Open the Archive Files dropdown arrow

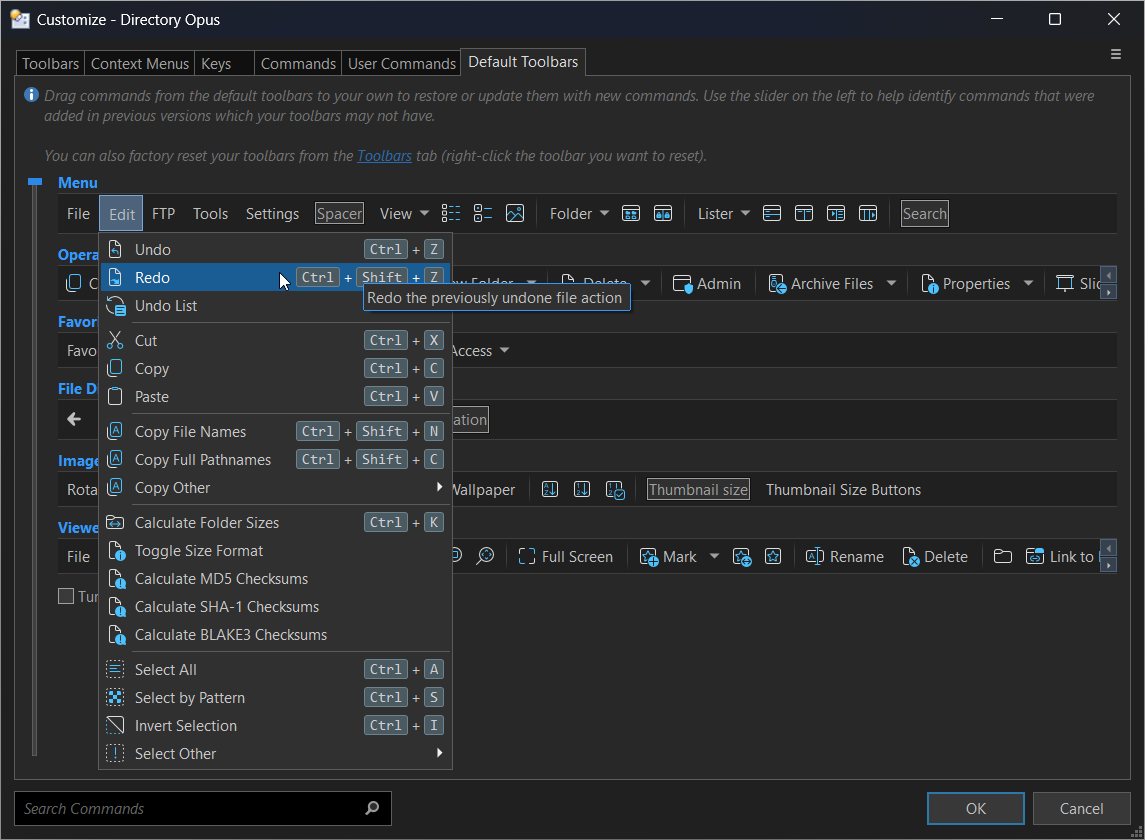click(x=891, y=283)
